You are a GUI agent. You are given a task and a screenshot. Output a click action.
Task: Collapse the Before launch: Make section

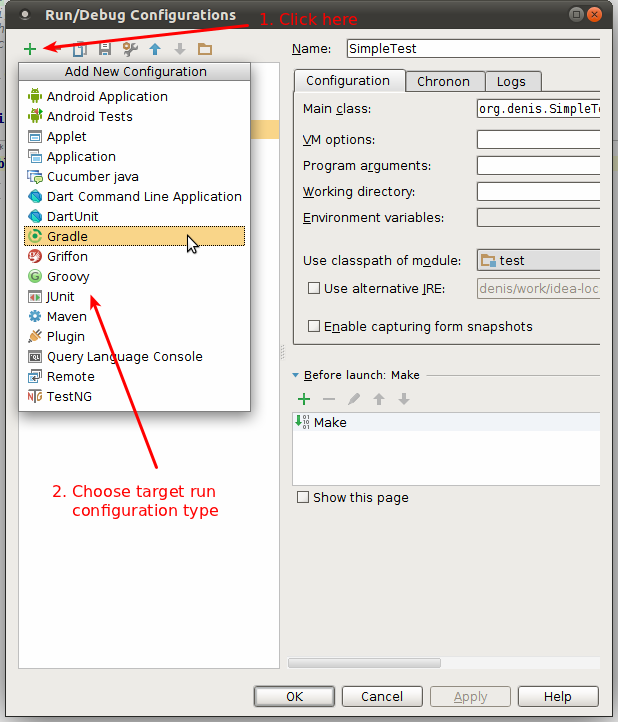[x=296, y=375]
